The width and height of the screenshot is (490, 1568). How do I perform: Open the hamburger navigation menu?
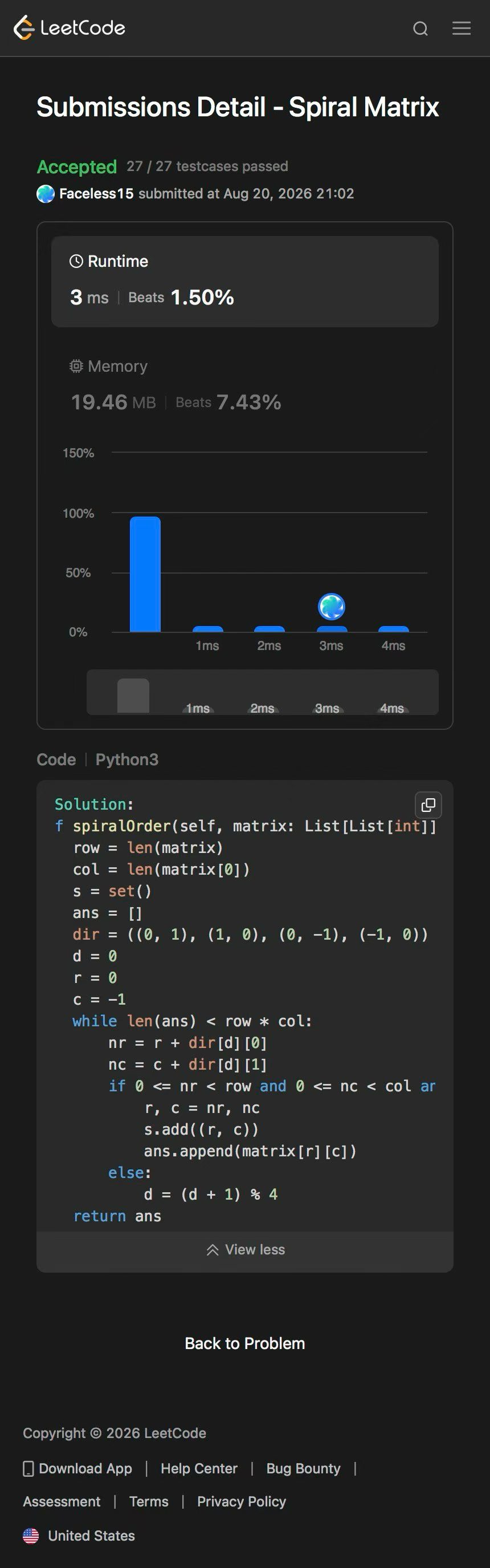[462, 28]
